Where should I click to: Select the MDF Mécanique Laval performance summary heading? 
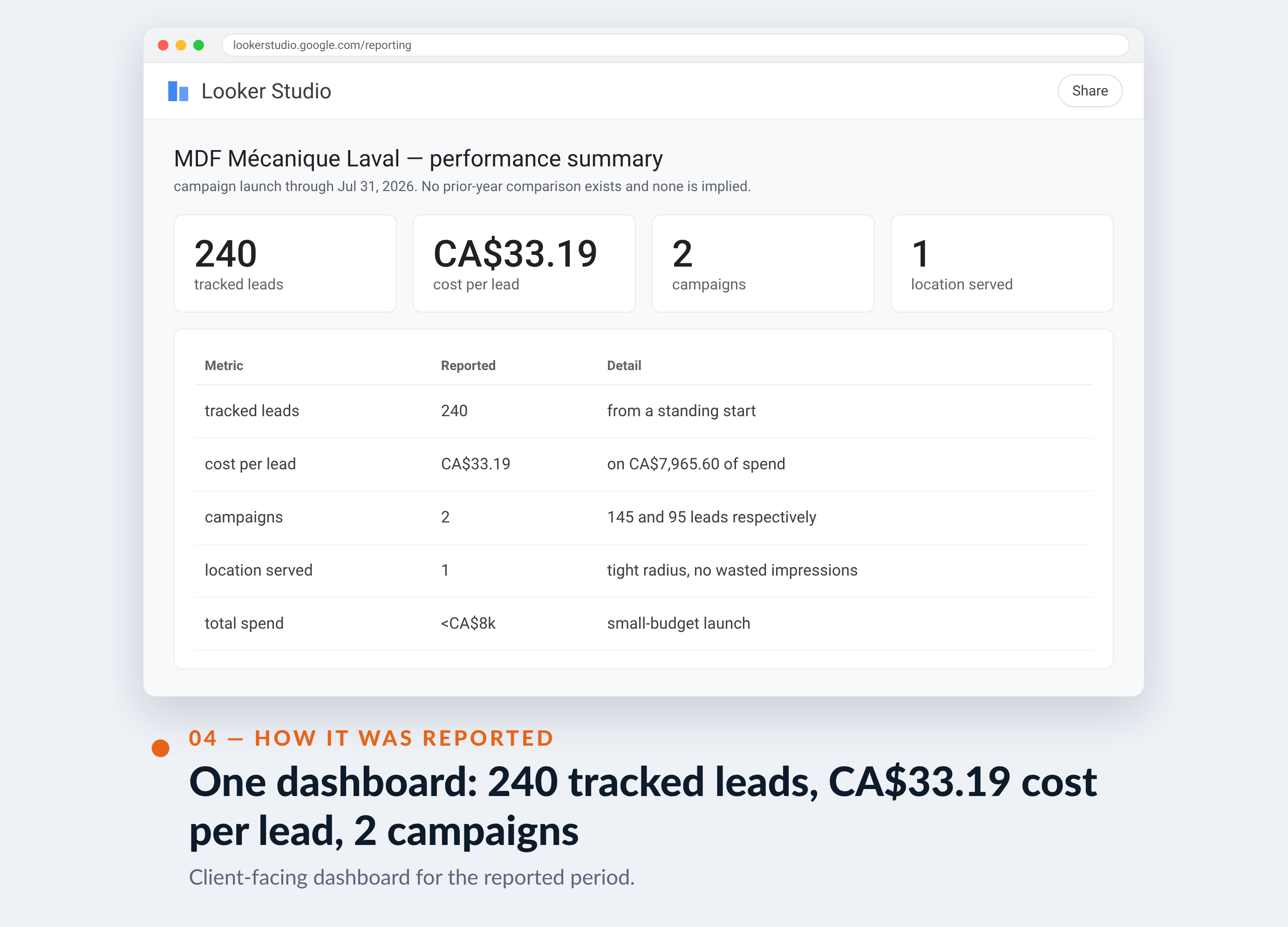[x=418, y=158]
